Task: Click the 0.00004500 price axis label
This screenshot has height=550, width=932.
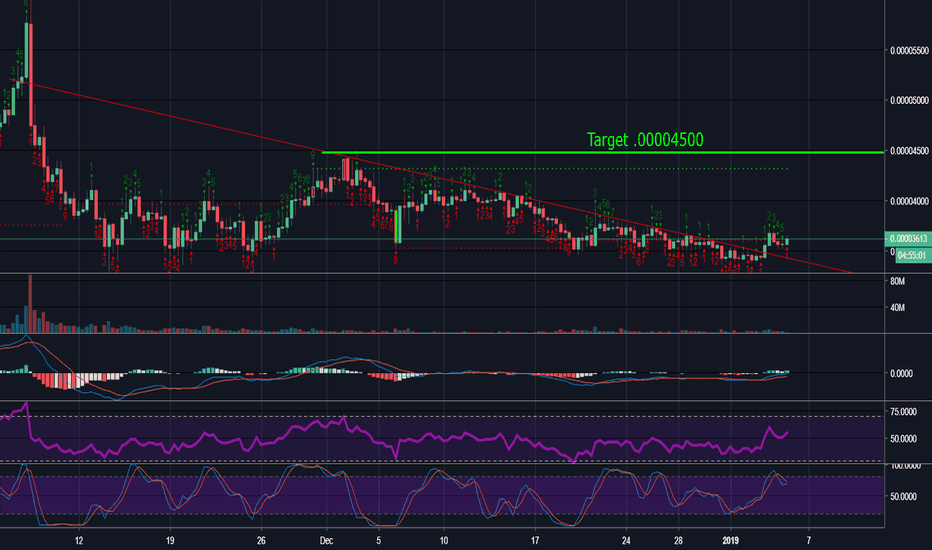Action: pos(909,151)
